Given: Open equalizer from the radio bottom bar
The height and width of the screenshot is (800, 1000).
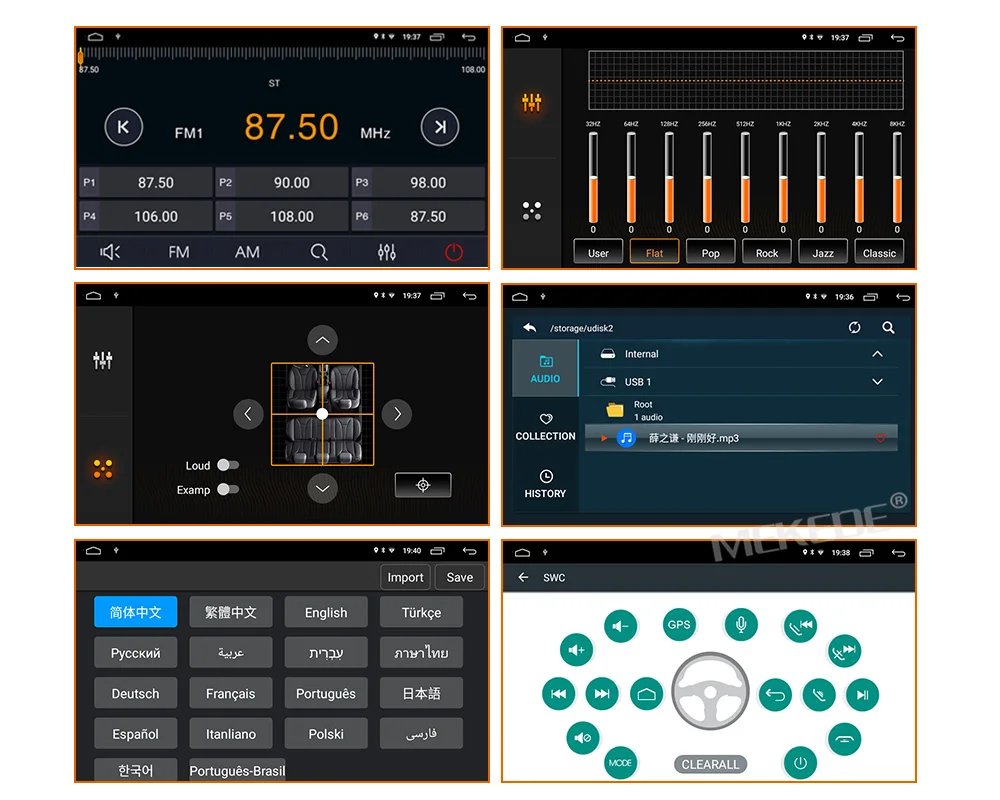Looking at the screenshot, I should pyautogui.click(x=386, y=252).
